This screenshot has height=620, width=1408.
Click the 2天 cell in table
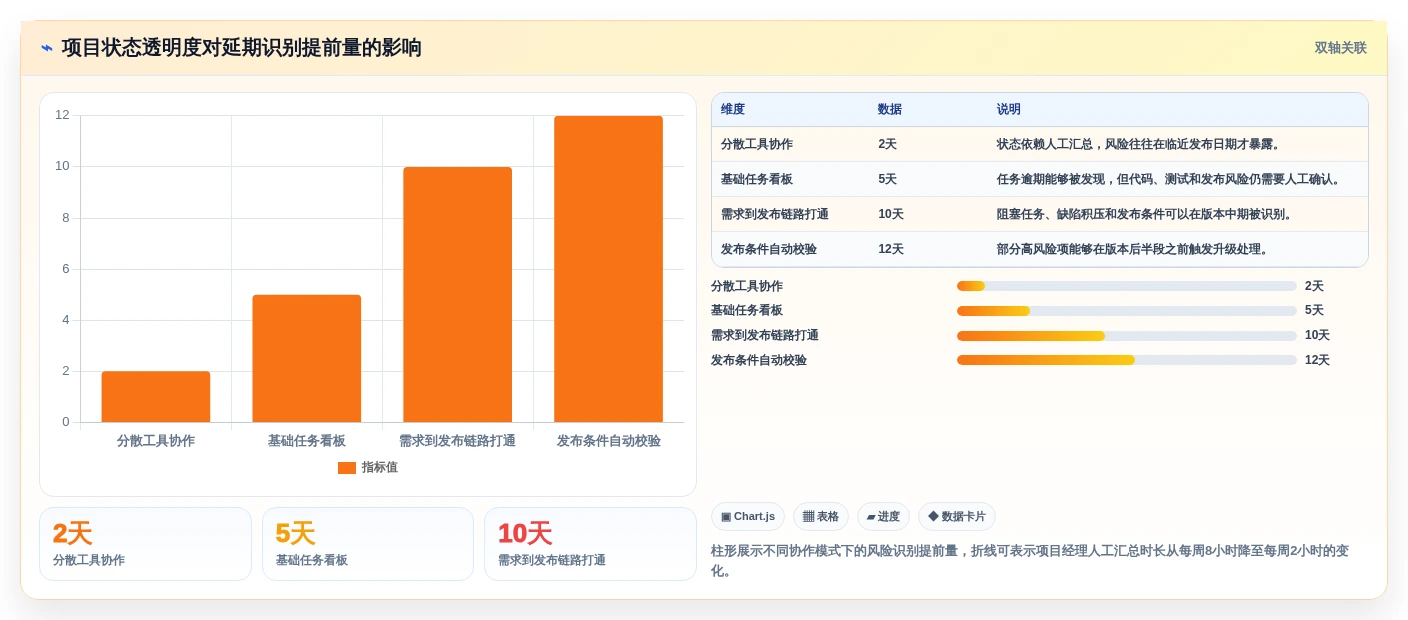point(887,144)
